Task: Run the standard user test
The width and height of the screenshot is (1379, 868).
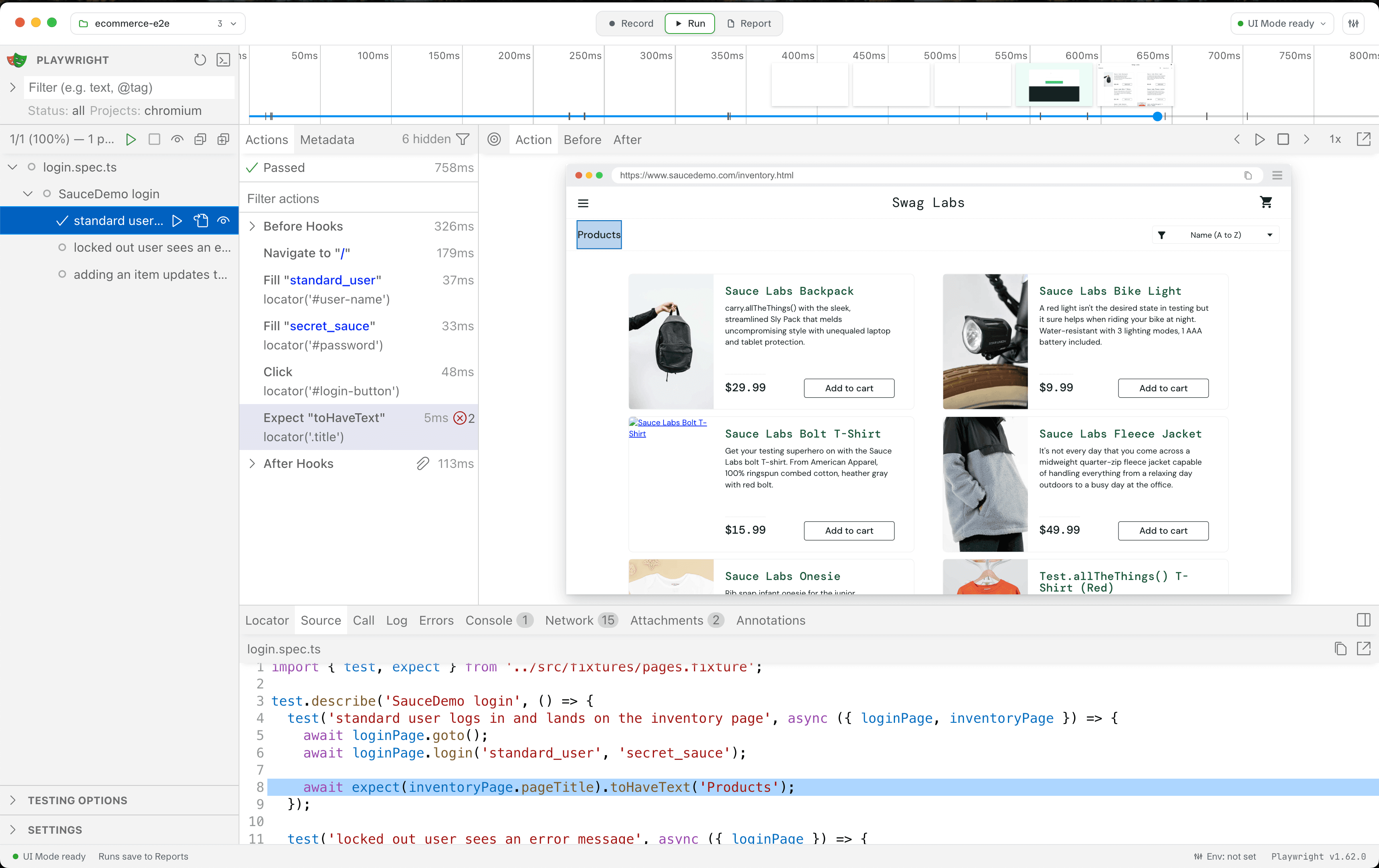Action: tap(177, 221)
